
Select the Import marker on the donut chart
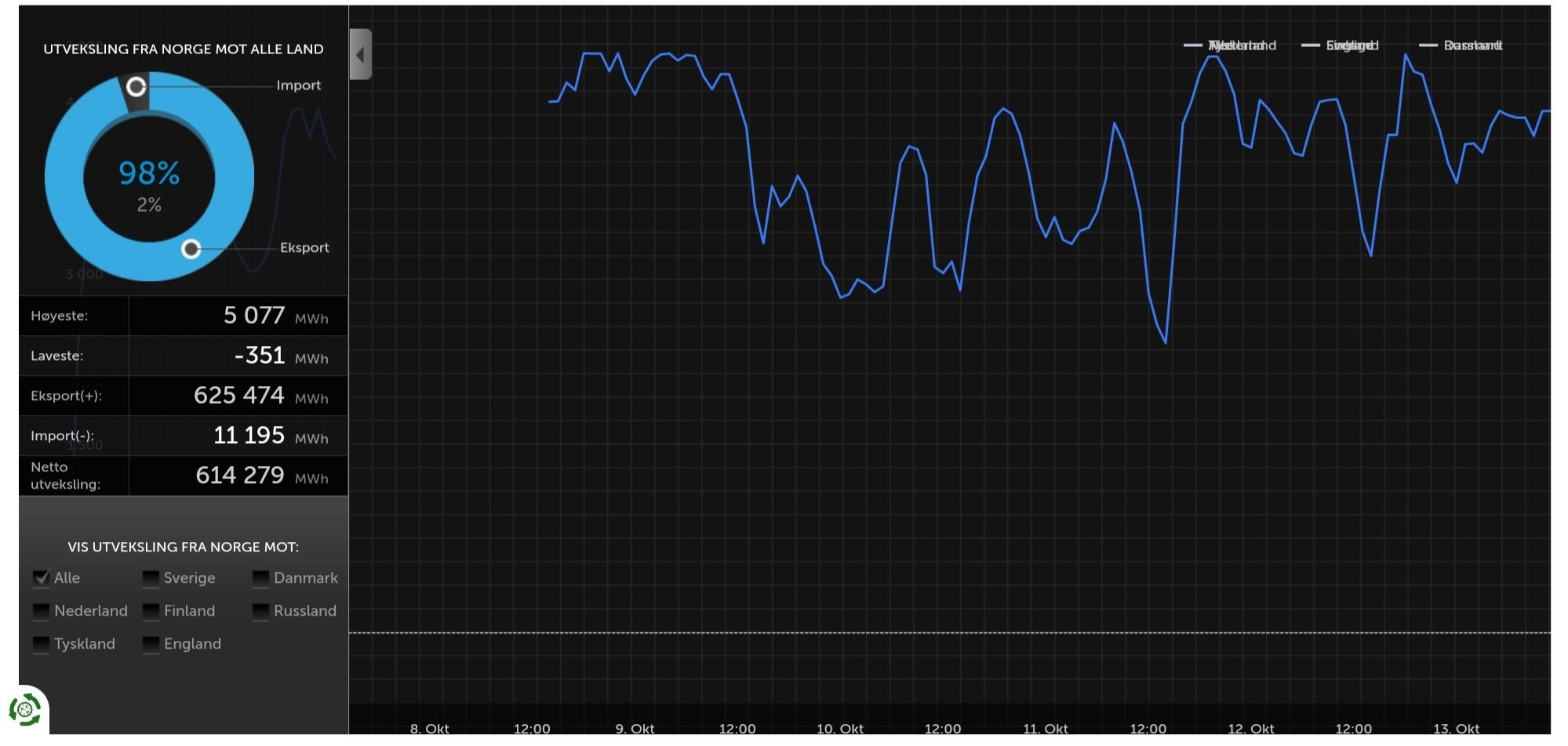pos(136,86)
